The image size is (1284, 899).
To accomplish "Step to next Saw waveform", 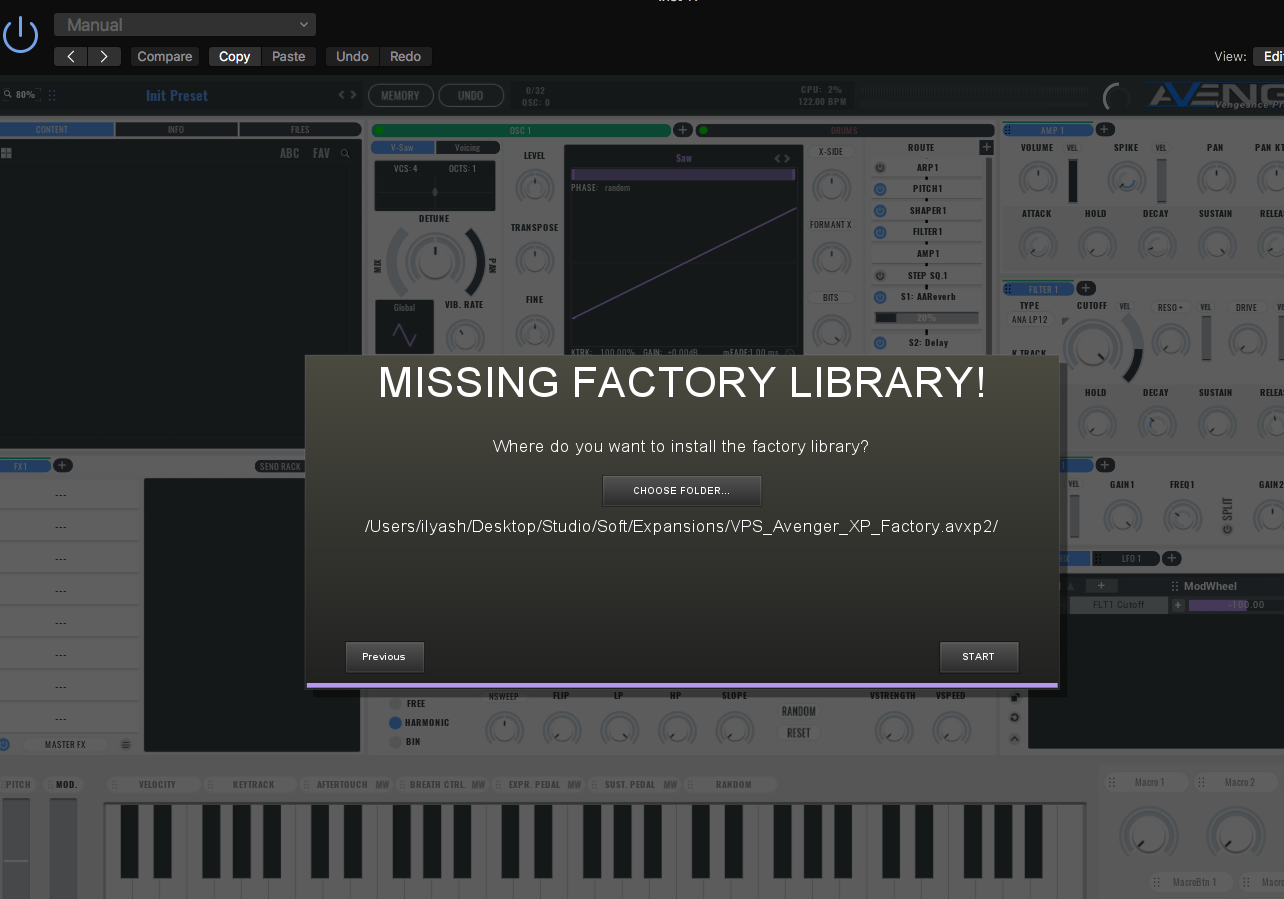I will pyautogui.click(x=789, y=158).
